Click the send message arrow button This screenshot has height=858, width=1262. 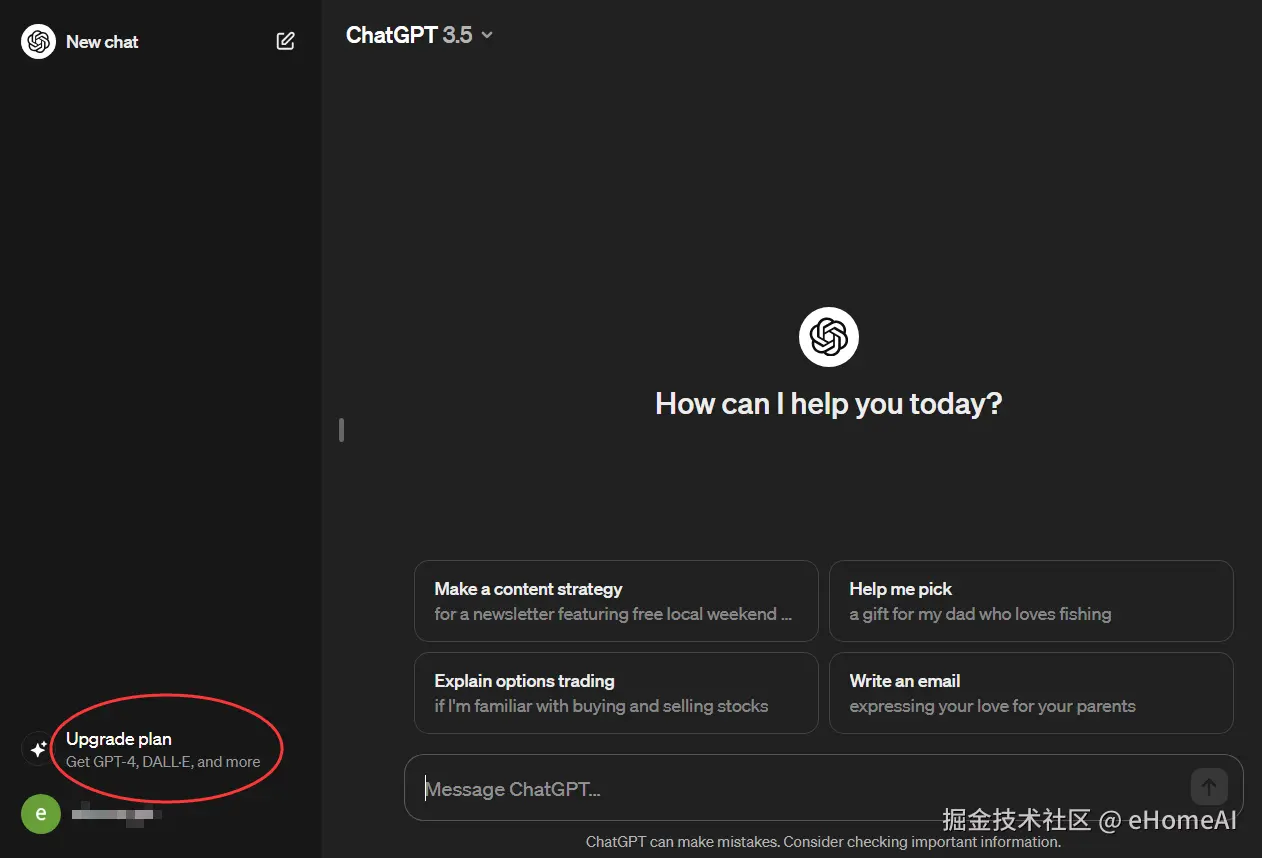pyautogui.click(x=1209, y=787)
